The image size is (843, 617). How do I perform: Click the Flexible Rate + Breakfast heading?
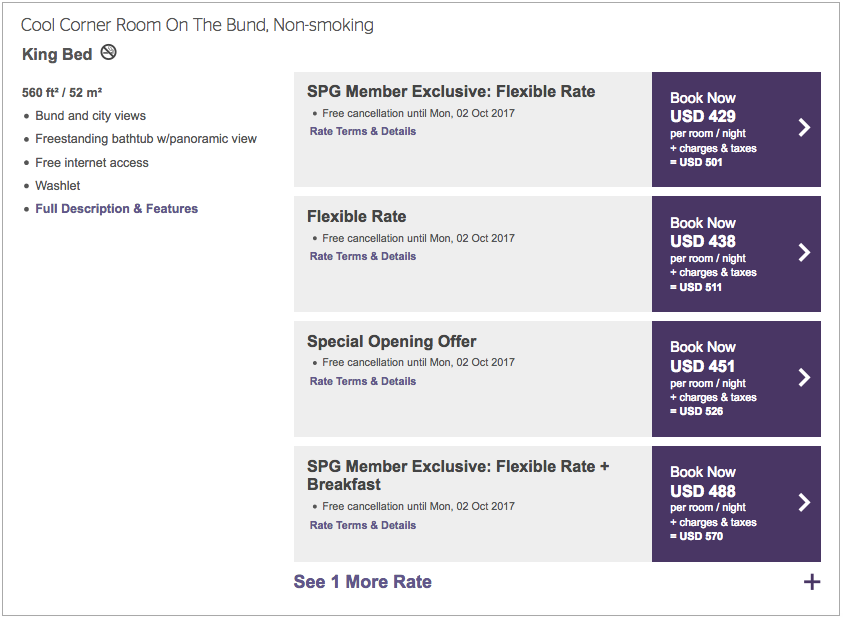click(458, 475)
